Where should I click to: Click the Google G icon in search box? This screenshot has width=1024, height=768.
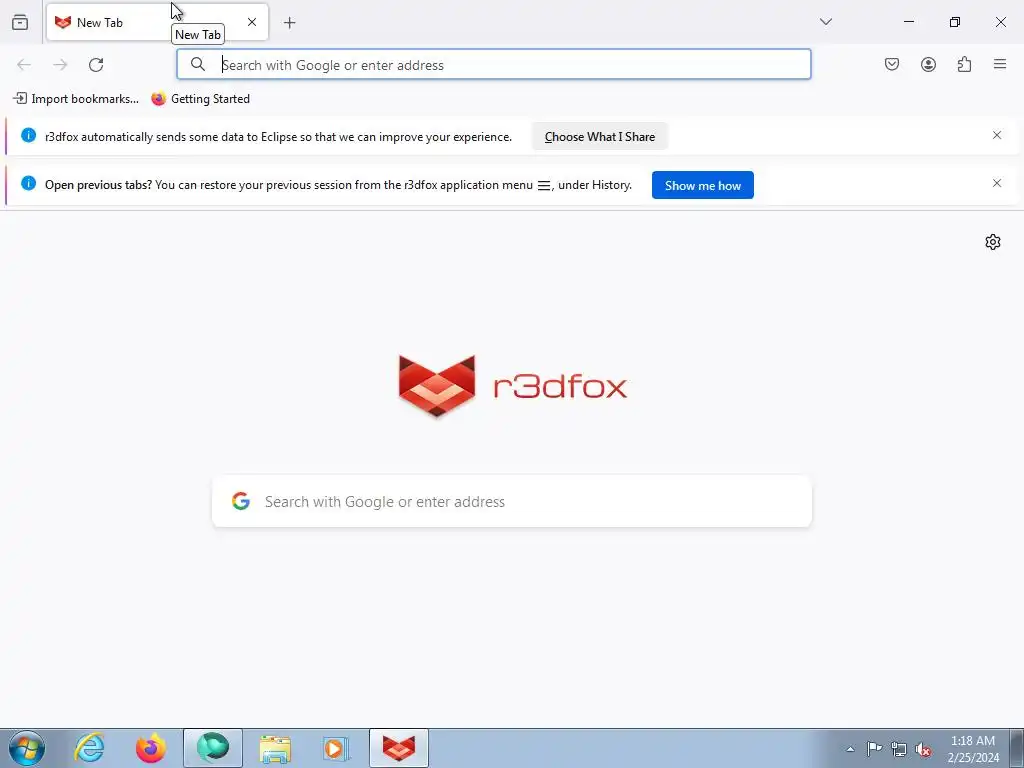coord(241,501)
